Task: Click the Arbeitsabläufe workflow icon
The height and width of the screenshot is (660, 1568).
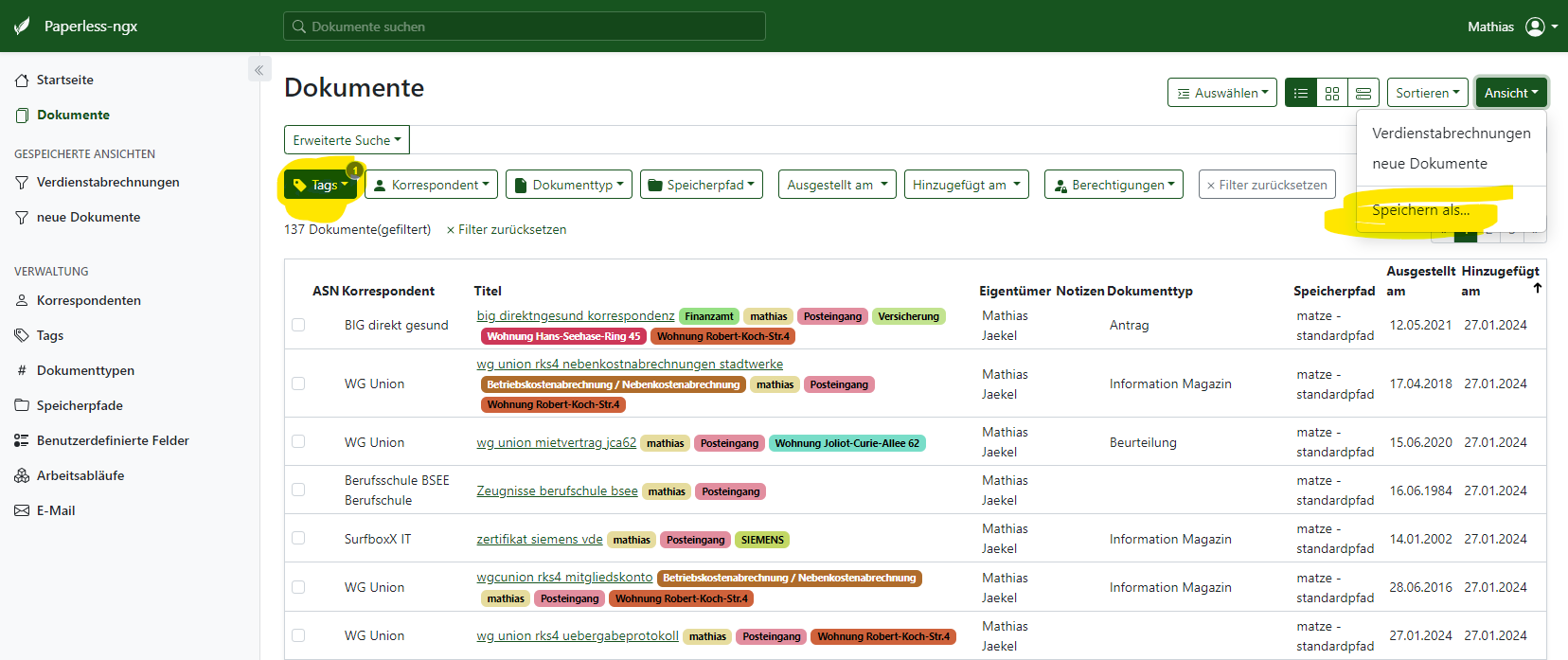Action: click(x=22, y=475)
